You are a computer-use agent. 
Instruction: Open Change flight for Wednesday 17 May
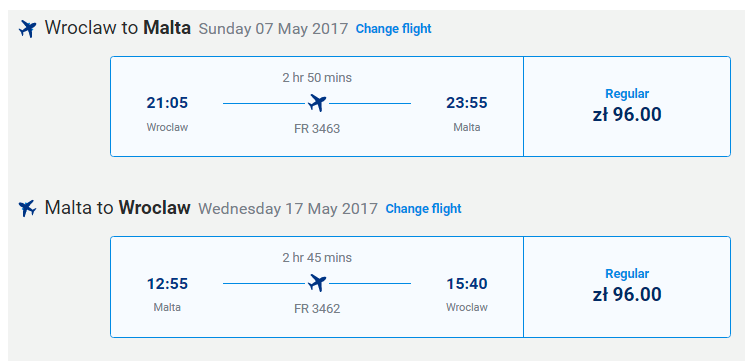point(423,208)
